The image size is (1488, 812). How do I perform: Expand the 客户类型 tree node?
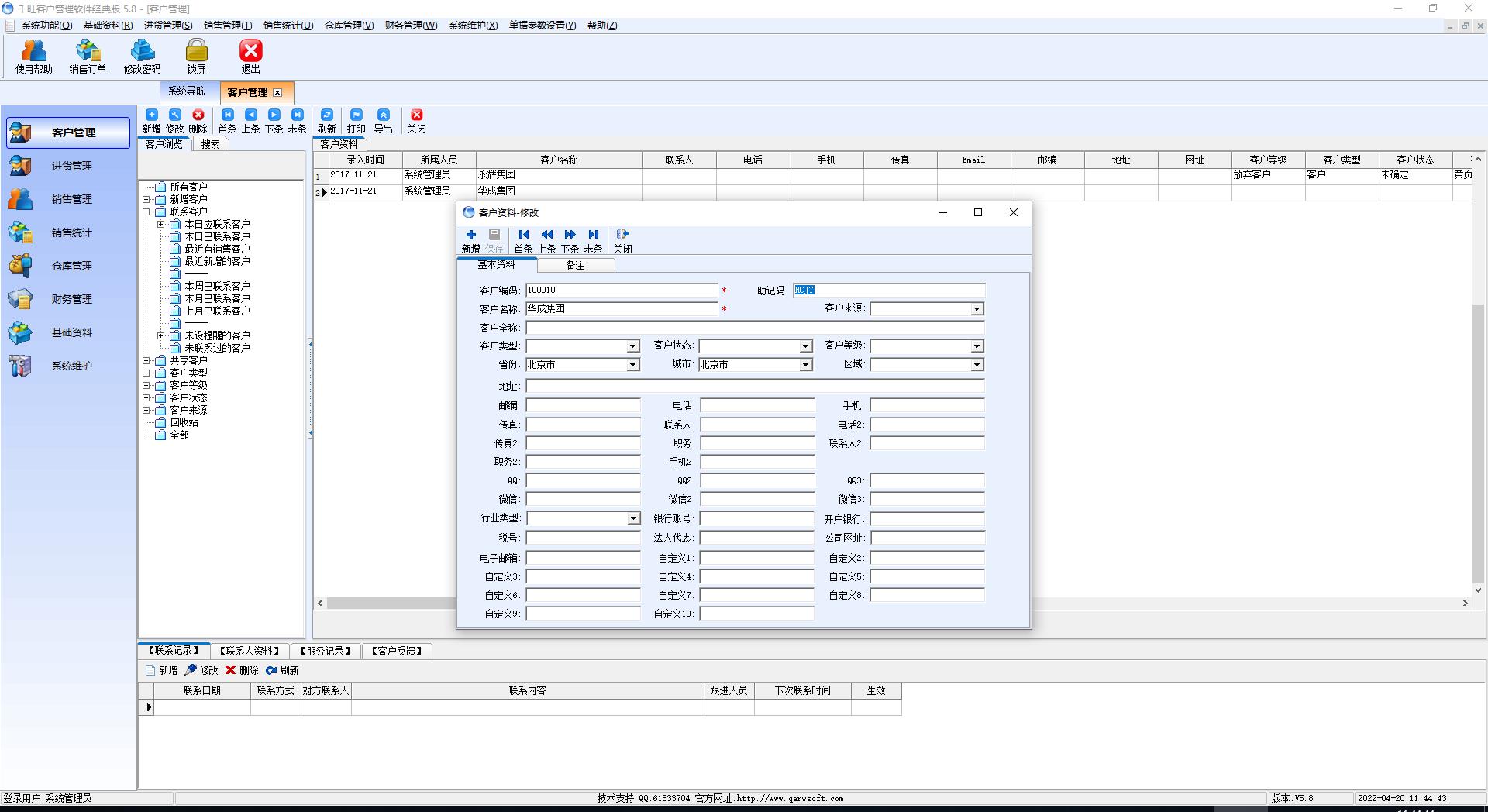click(146, 373)
